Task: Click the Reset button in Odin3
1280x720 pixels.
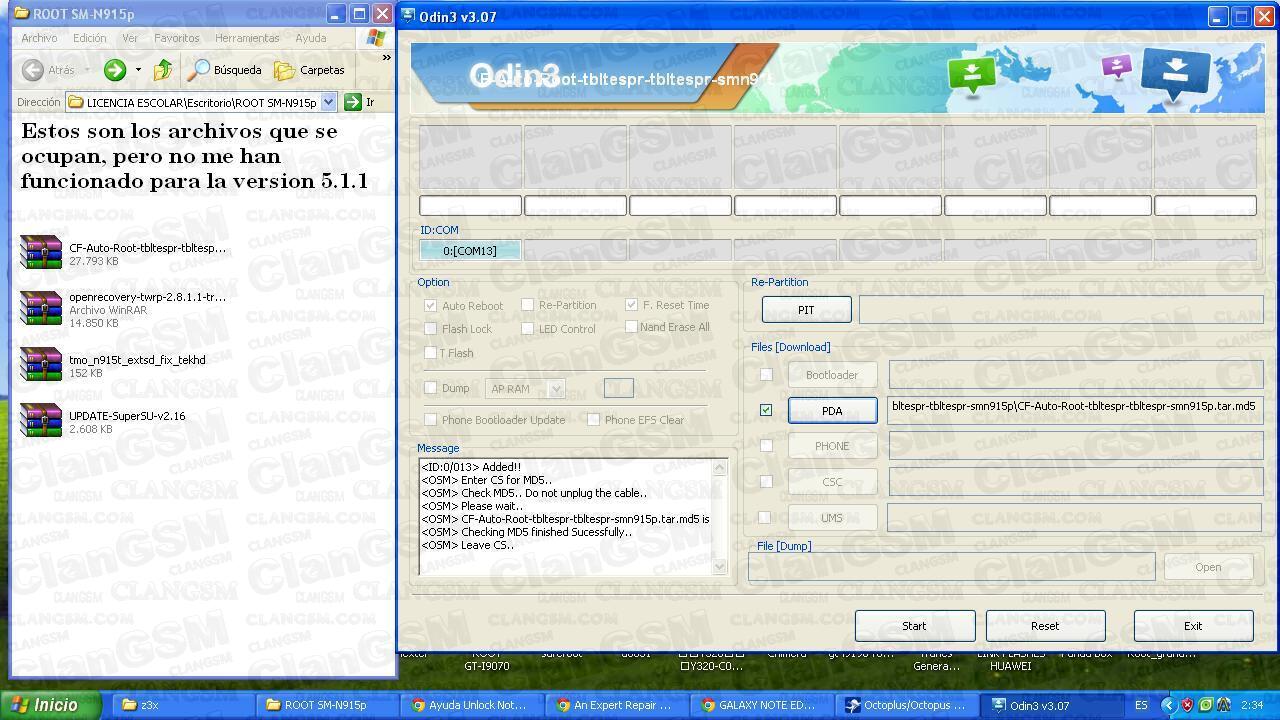Action: tap(1045, 626)
